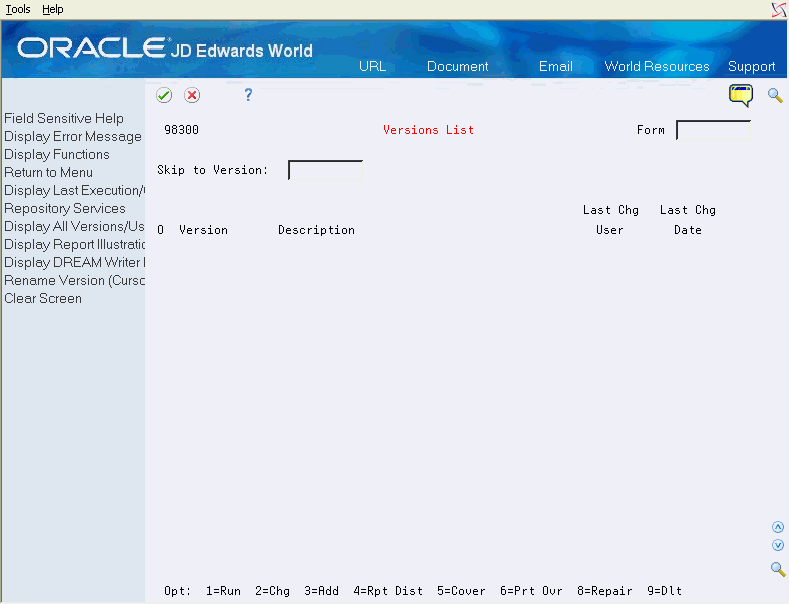The image size is (789, 604).
Task: Click the 'Version' column header
Action: coord(203,230)
